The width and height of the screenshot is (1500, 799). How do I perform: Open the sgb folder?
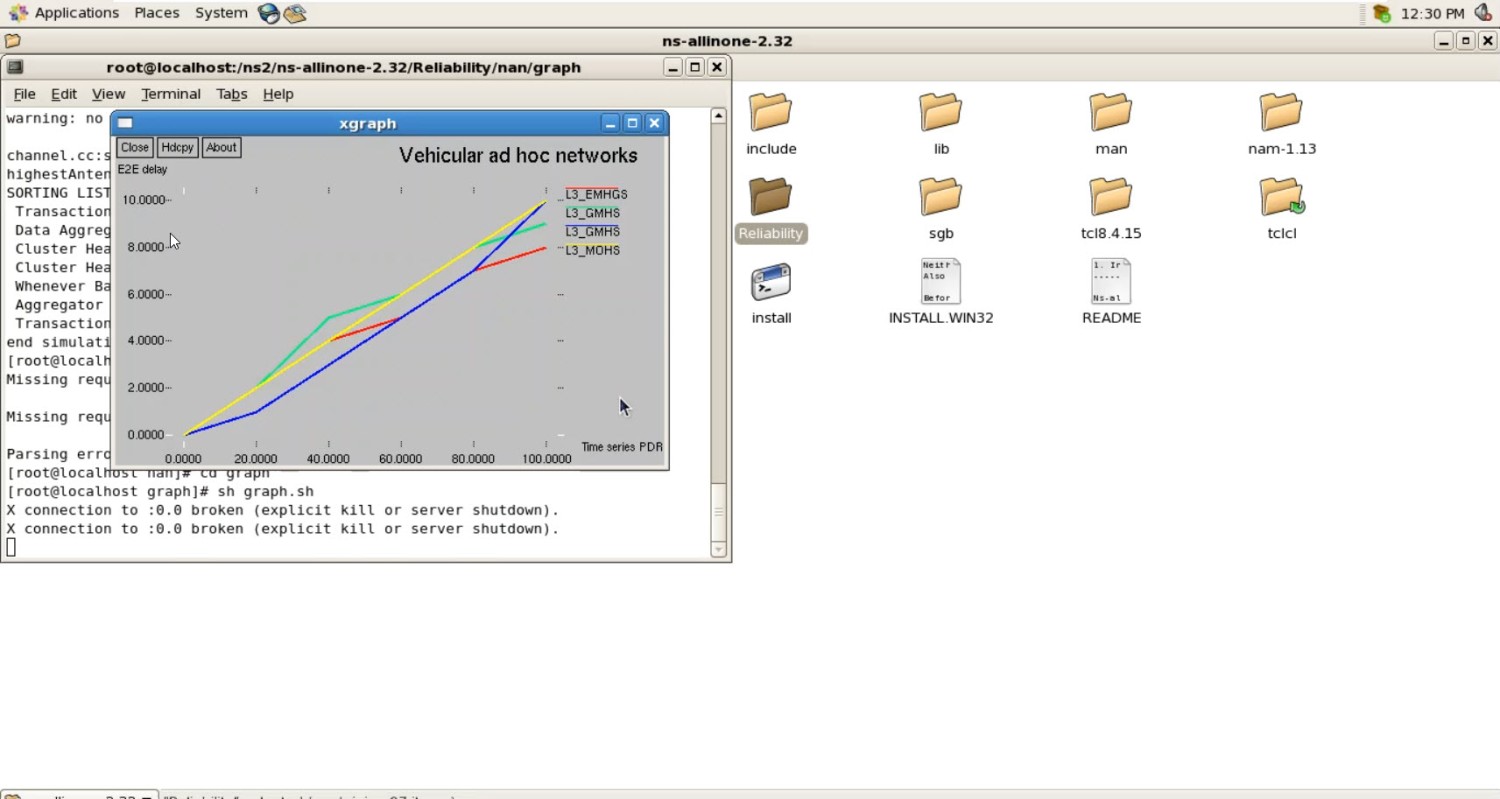click(940, 197)
